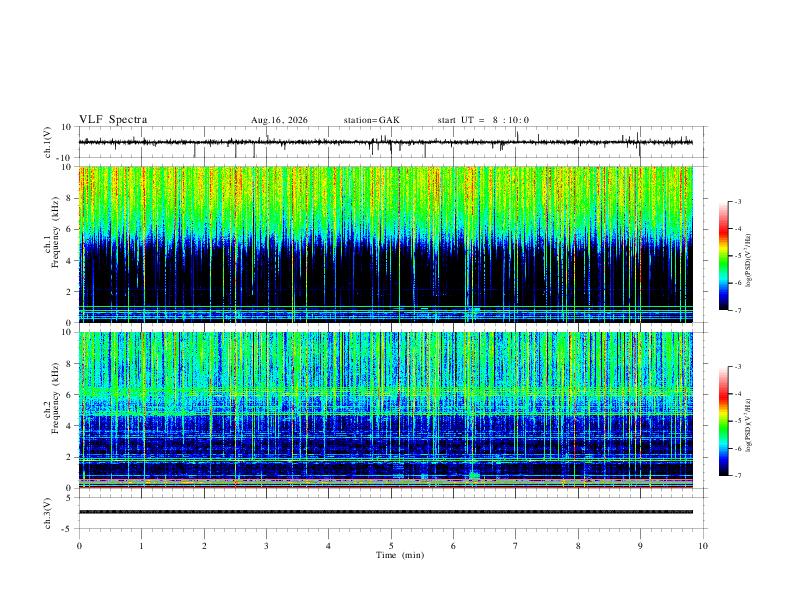Click the 9 minute tick label on time axis
The image size is (792, 612).
click(640, 546)
